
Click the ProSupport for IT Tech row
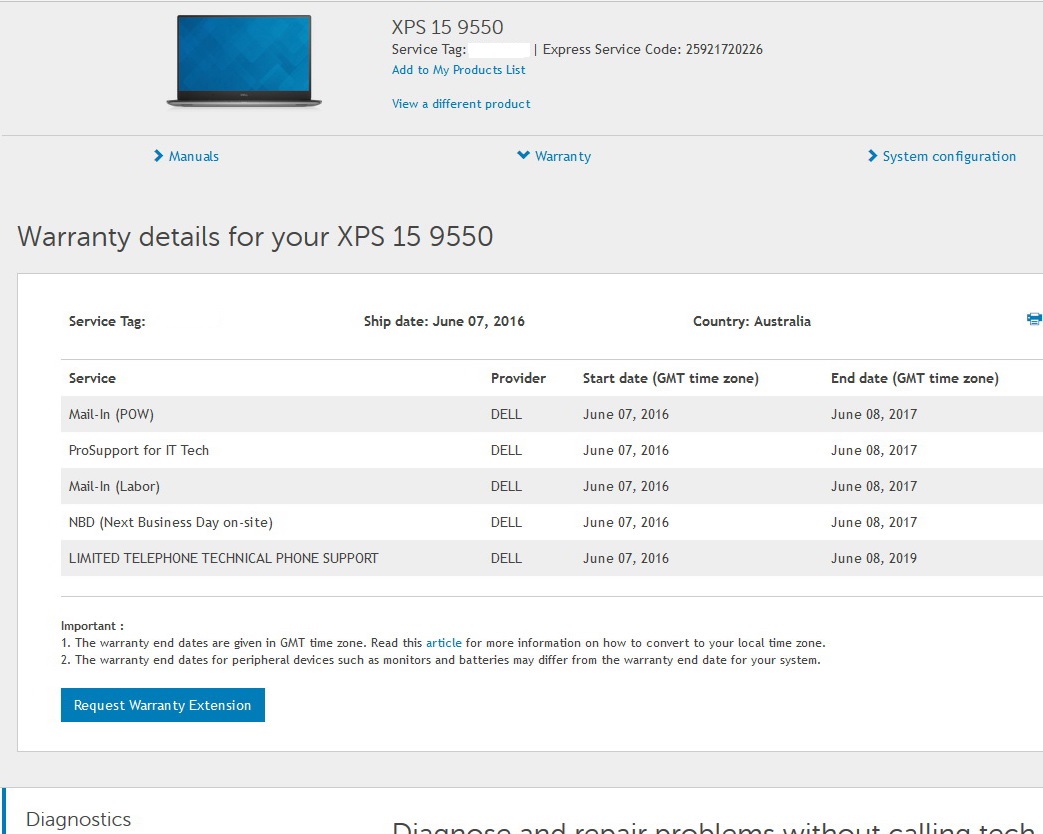point(551,450)
